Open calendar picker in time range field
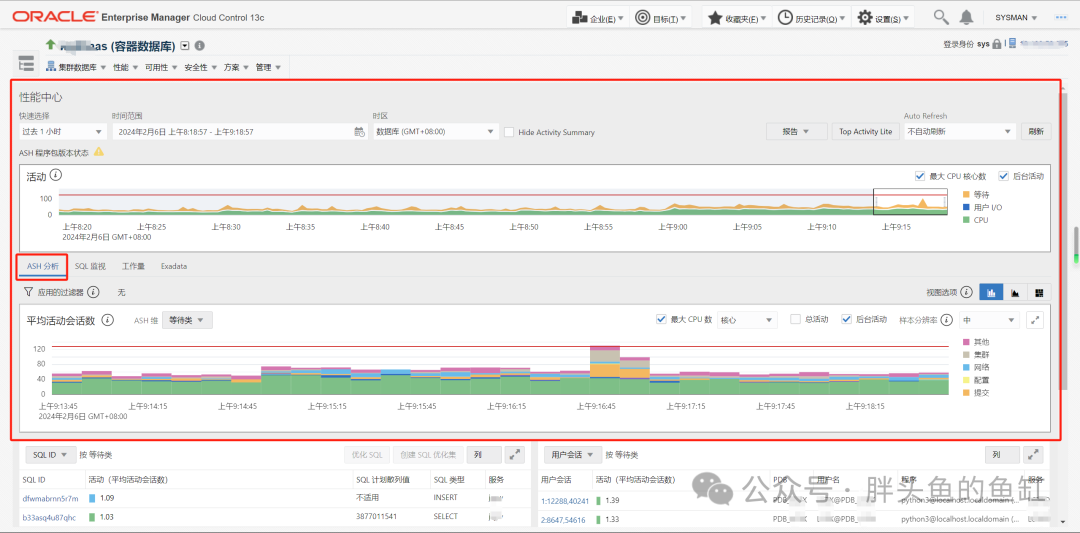 point(360,132)
